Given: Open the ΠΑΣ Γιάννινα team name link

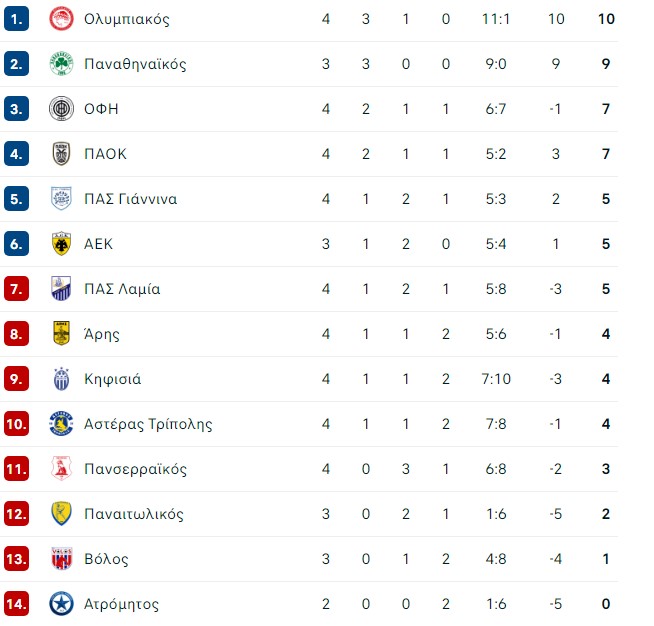Looking at the screenshot, I should (131, 199).
